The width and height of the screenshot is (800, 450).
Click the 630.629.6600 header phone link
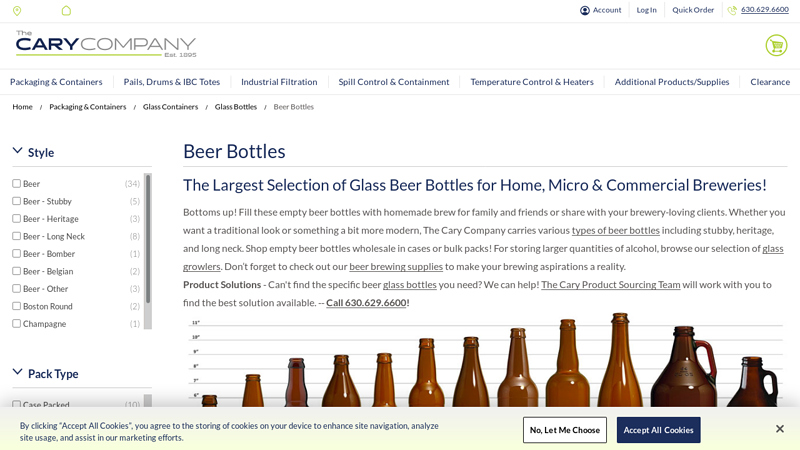tap(765, 10)
